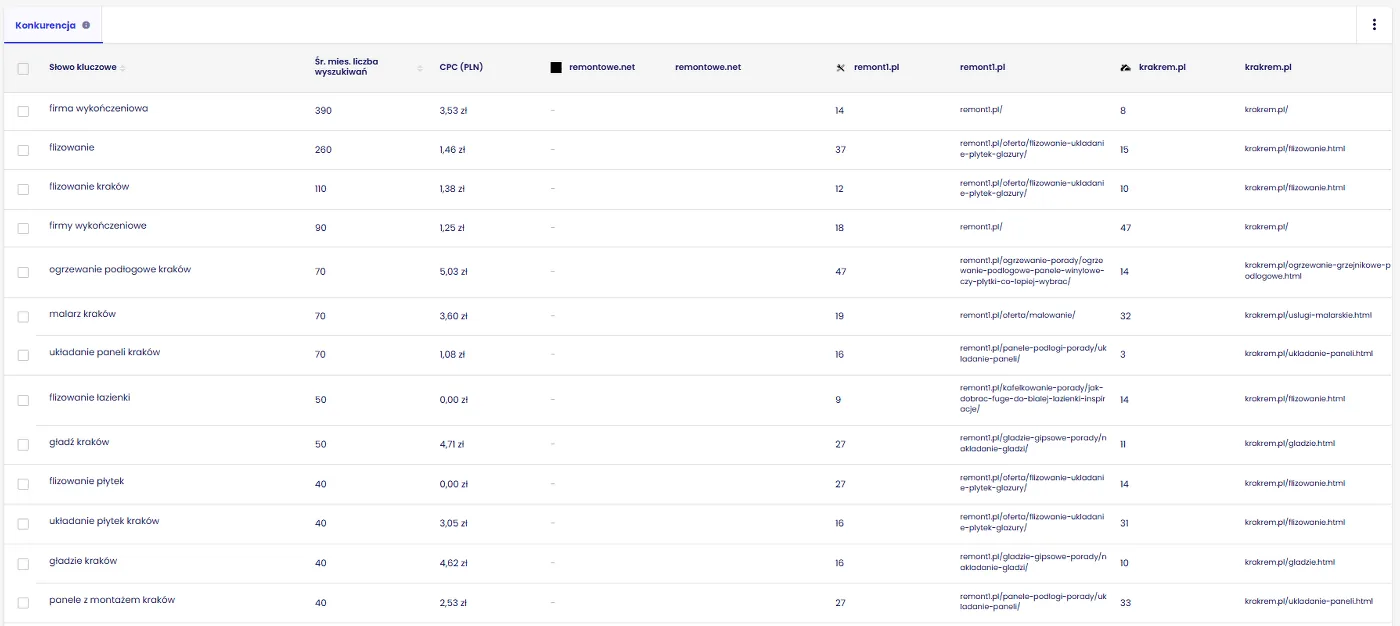Click the Słowo kluczowe column header
The image size is (1400, 626).
point(83,68)
